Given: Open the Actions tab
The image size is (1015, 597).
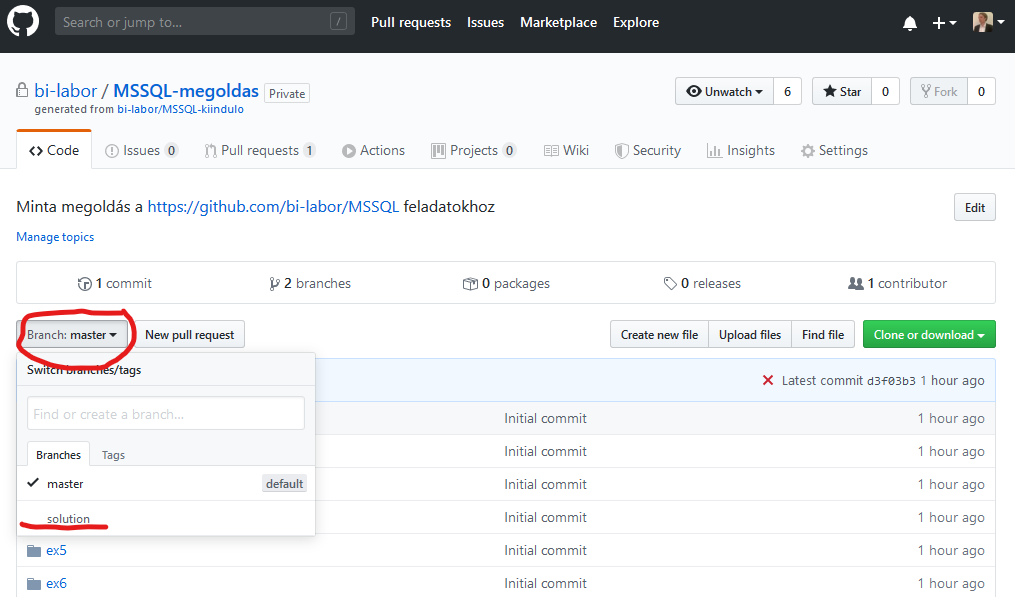Looking at the screenshot, I should [374, 150].
